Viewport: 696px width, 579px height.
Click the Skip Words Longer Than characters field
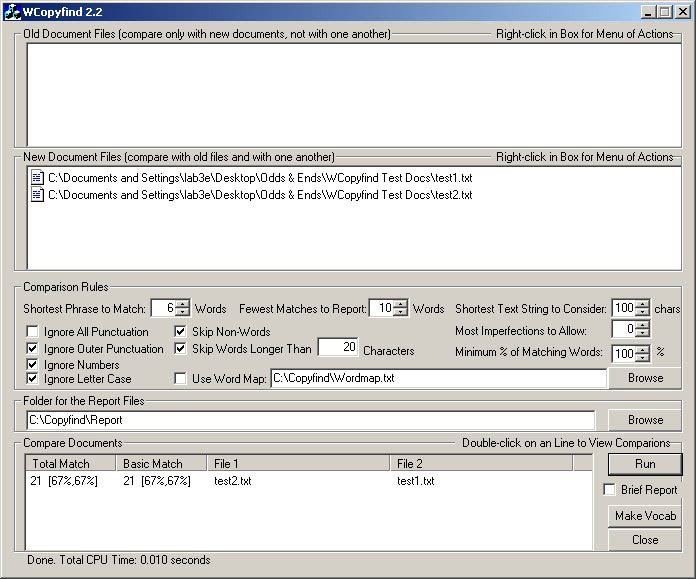pyautogui.click(x=338, y=347)
